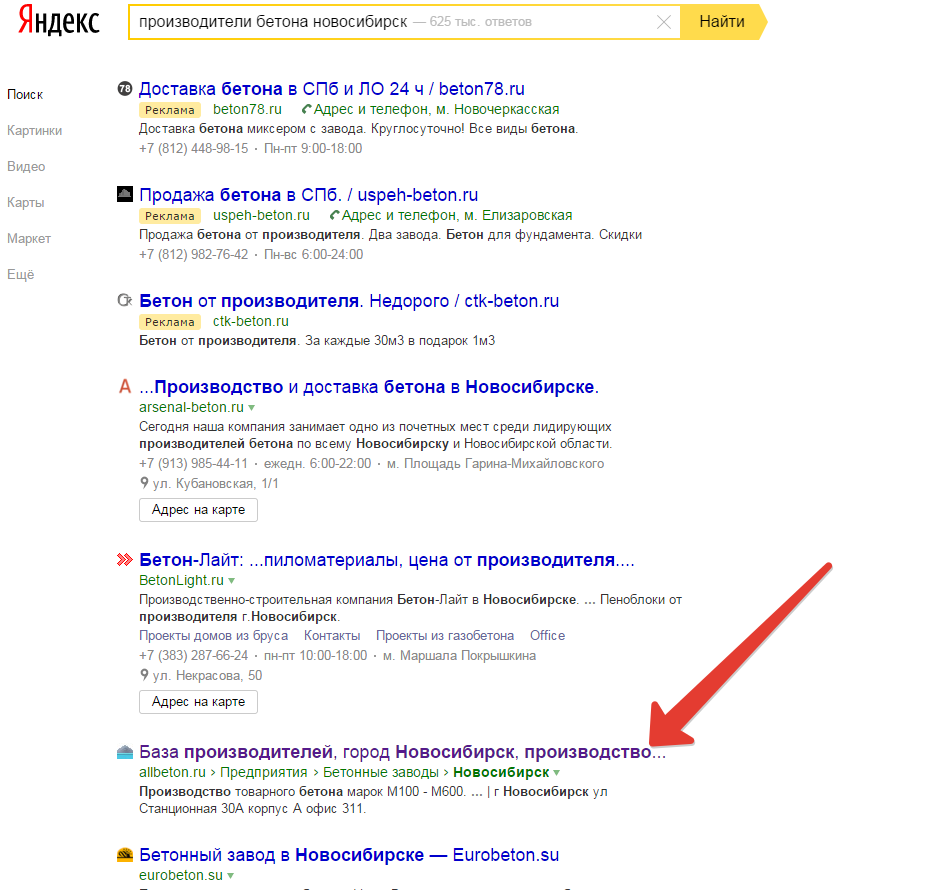Image resolution: width=931 pixels, height=890 pixels.
Task: Open the Маркет sidebar tab
Action: pos(29,239)
